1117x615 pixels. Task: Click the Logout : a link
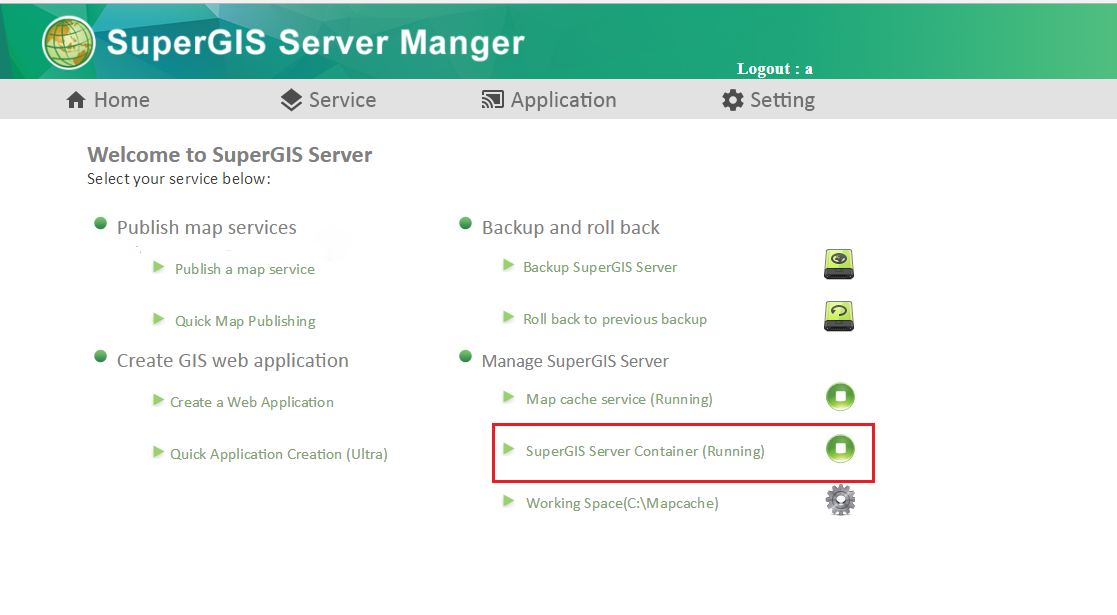[775, 69]
